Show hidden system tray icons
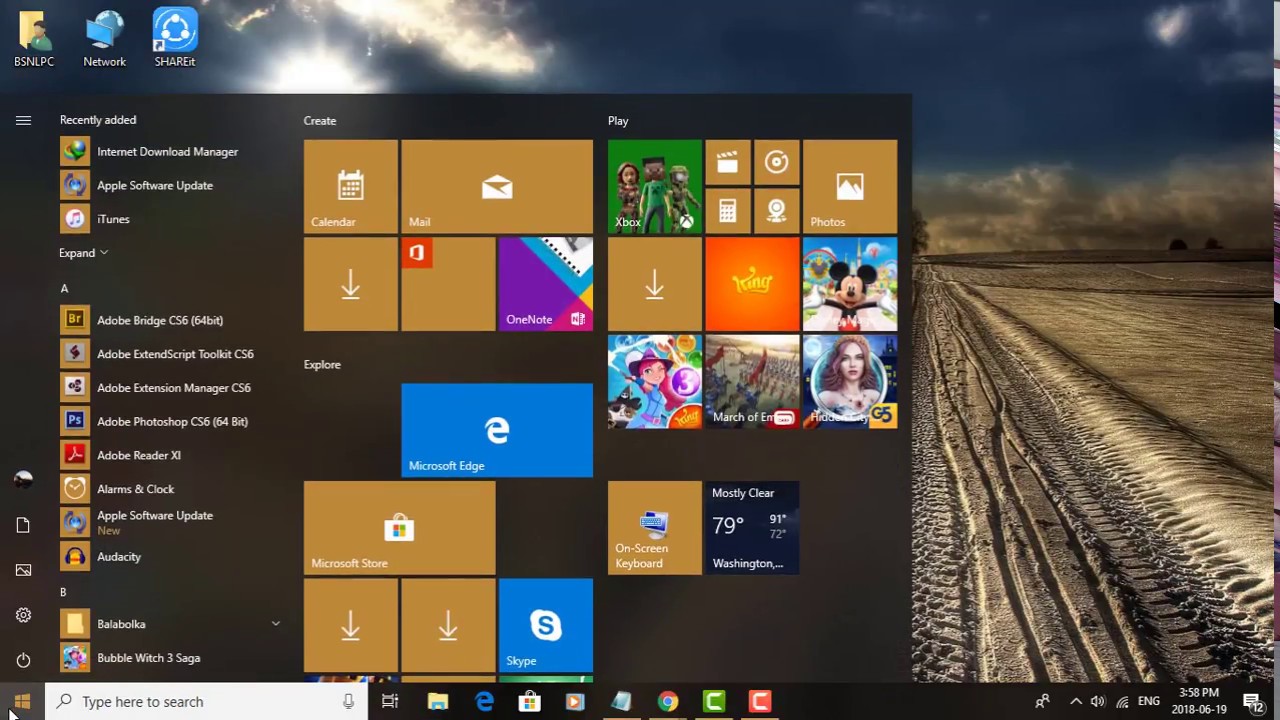Viewport: 1280px width, 720px height. [x=1076, y=702]
